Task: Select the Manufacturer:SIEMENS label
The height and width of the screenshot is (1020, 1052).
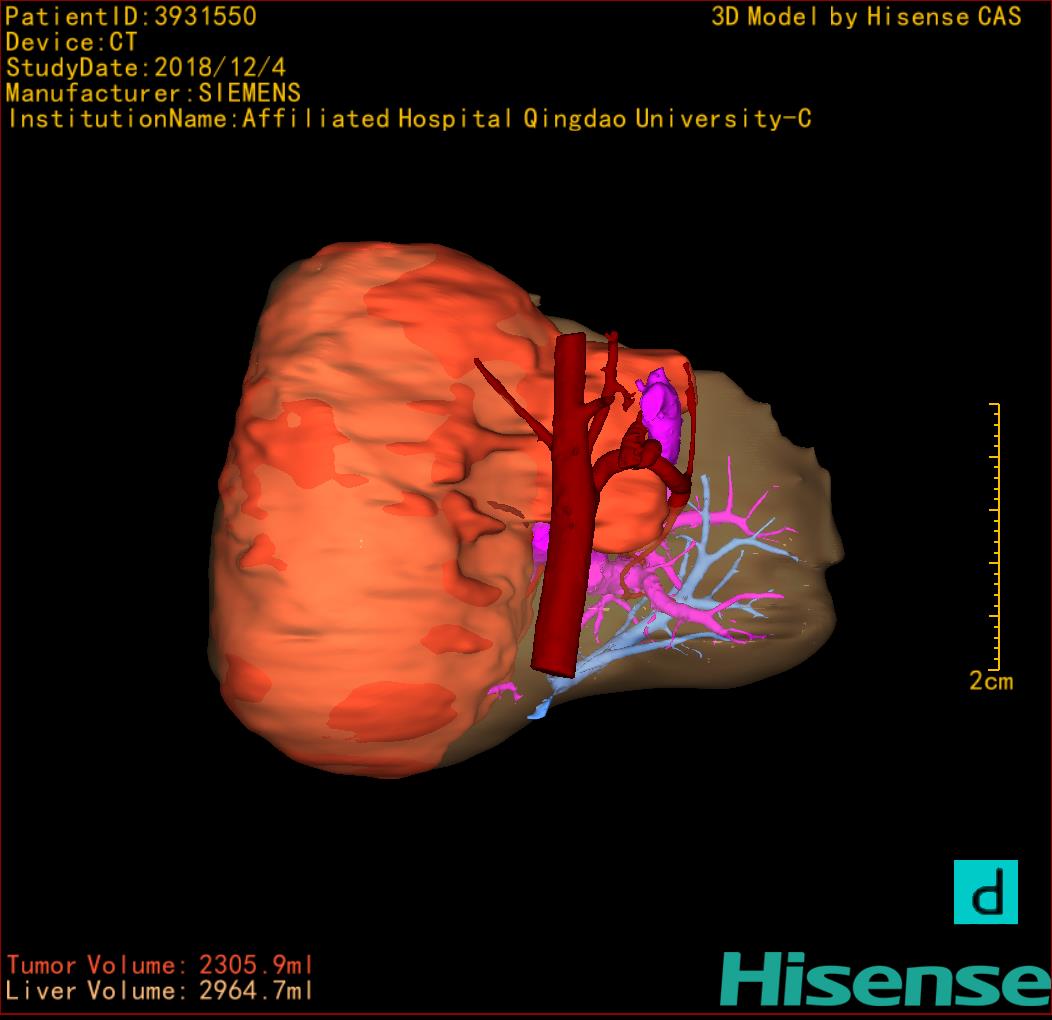Action: click(x=153, y=94)
